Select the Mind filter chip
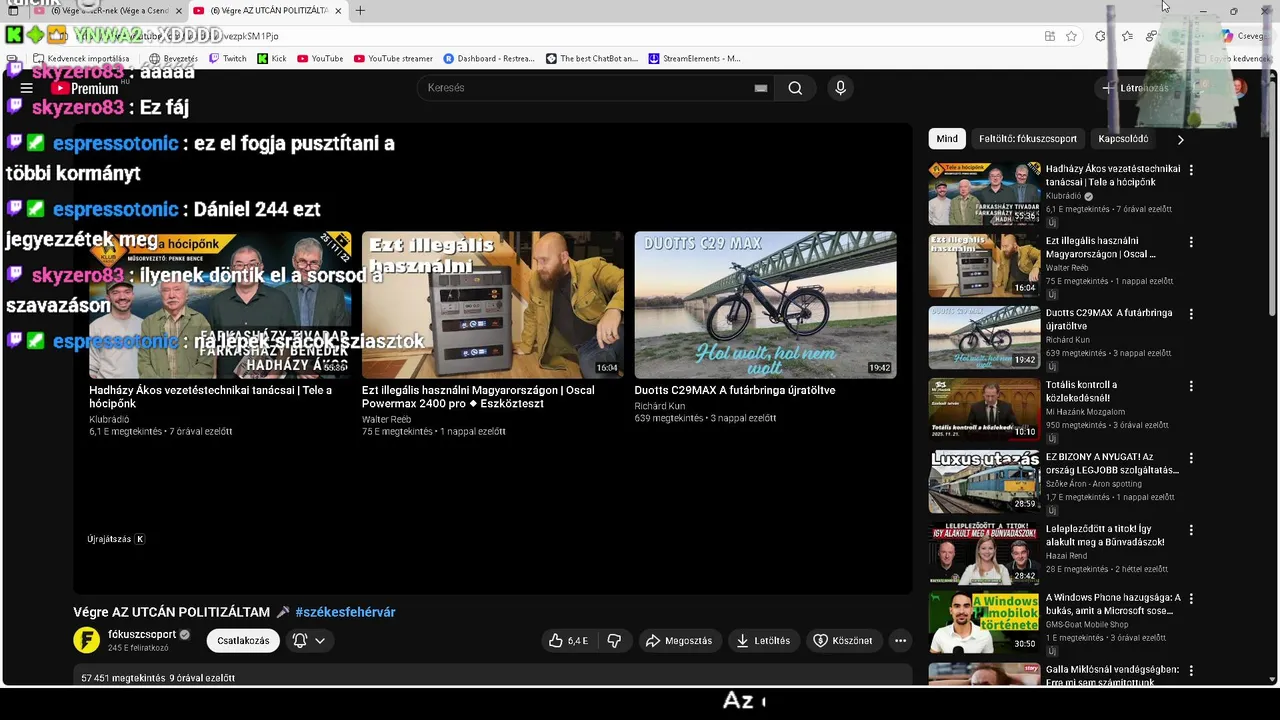1280x720 pixels. [x=947, y=139]
